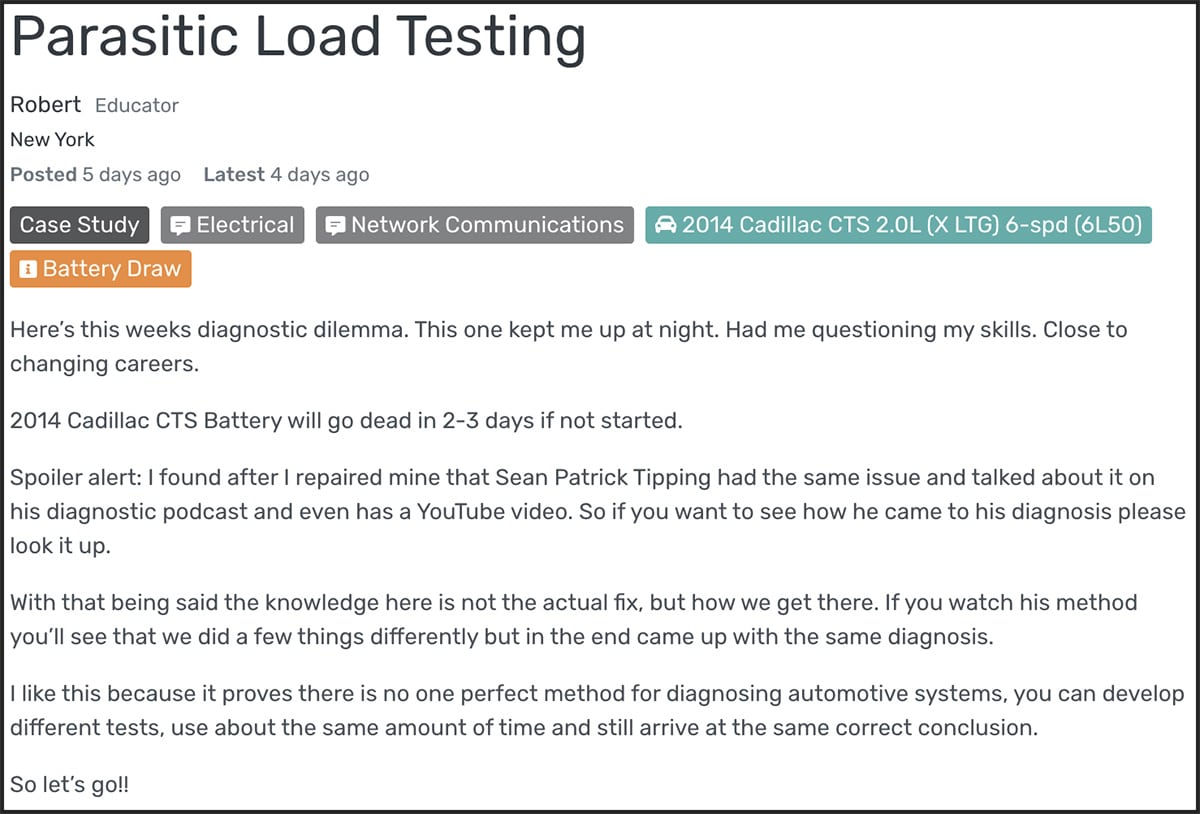Open the Parasitic Load Testing post title
The height and width of the screenshot is (814, 1200).
pos(298,38)
